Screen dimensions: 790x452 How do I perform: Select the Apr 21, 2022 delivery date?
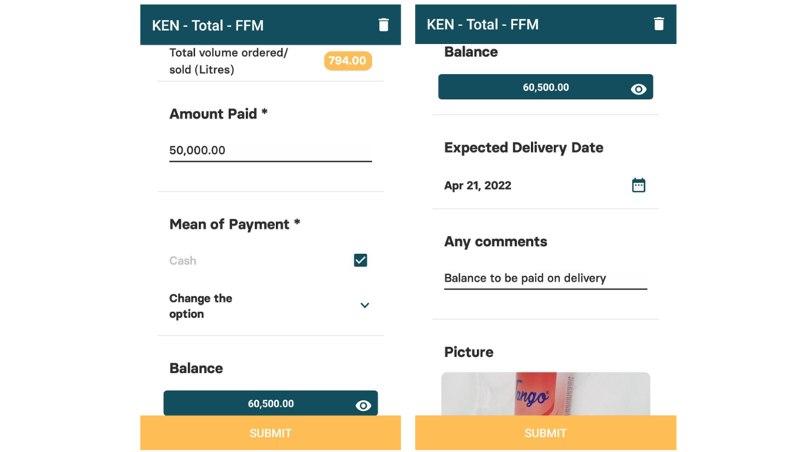pyautogui.click(x=478, y=185)
